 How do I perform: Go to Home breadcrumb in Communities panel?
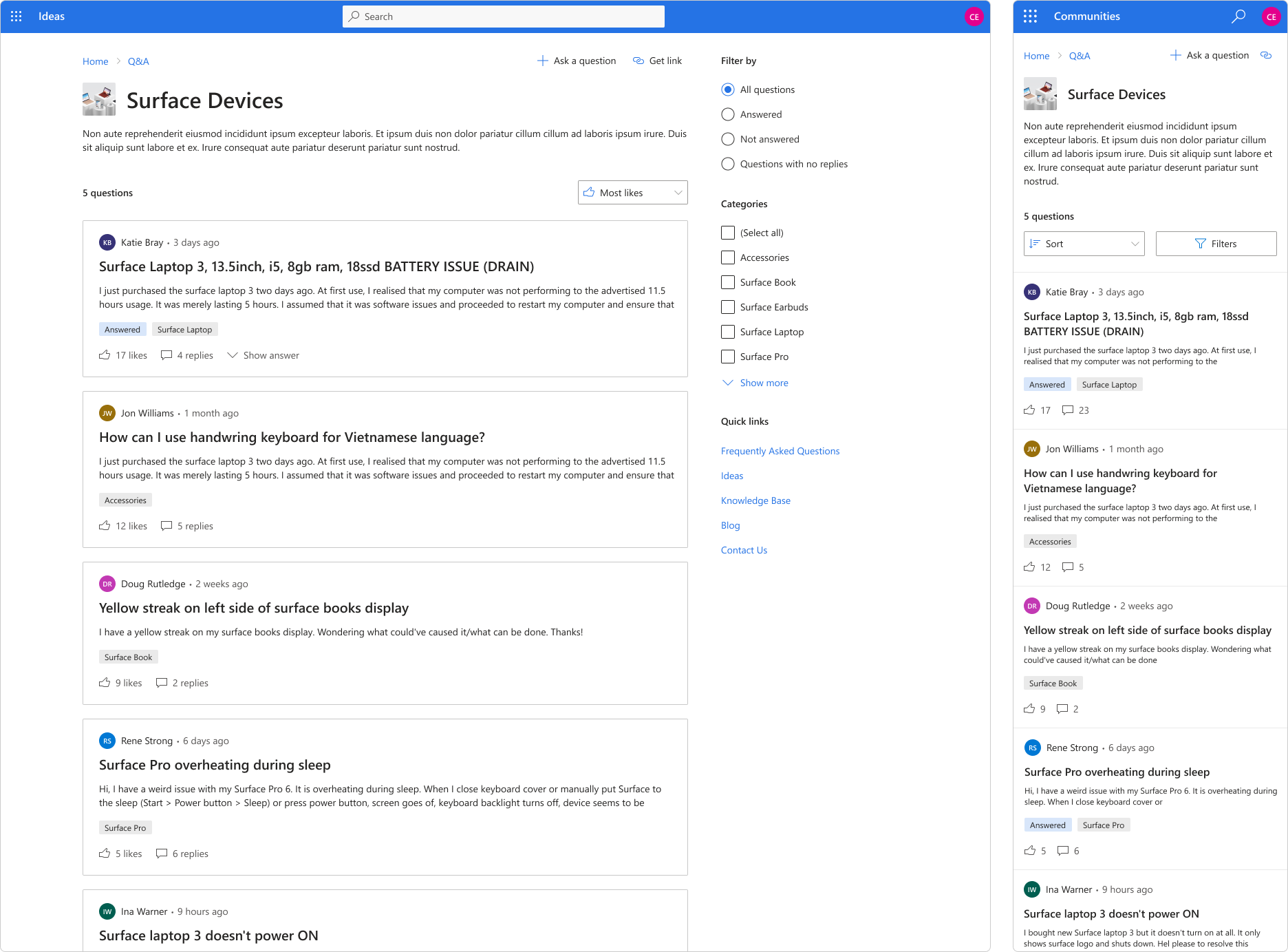pos(1037,56)
